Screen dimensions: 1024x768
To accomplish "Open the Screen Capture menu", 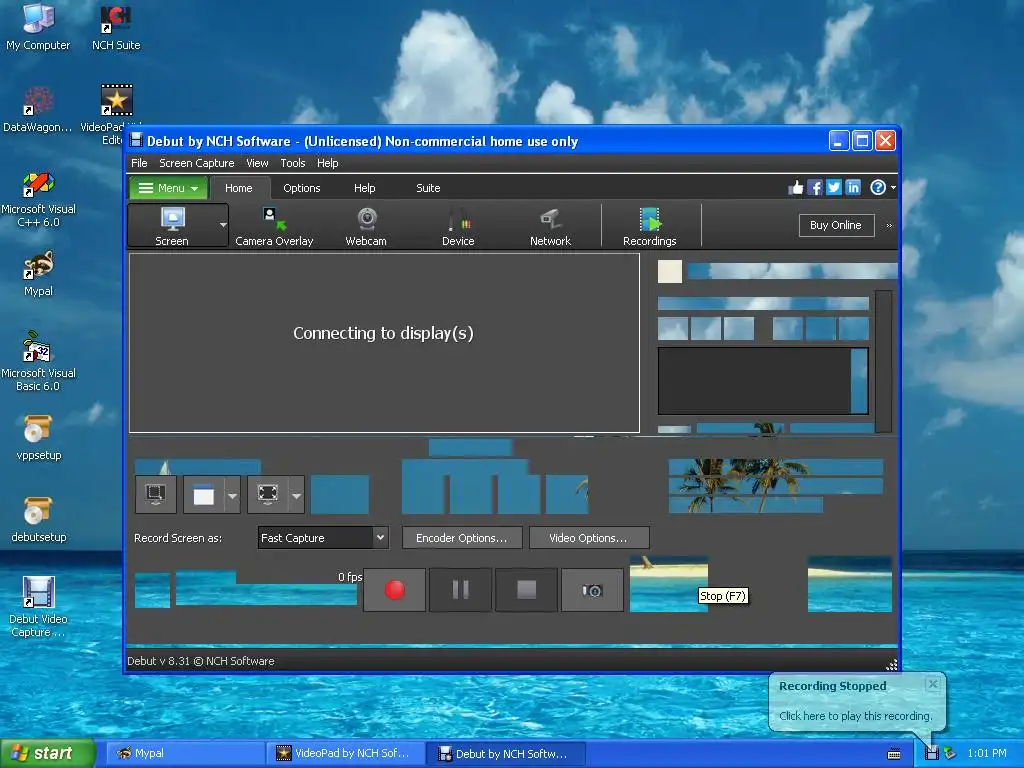I will 197,163.
